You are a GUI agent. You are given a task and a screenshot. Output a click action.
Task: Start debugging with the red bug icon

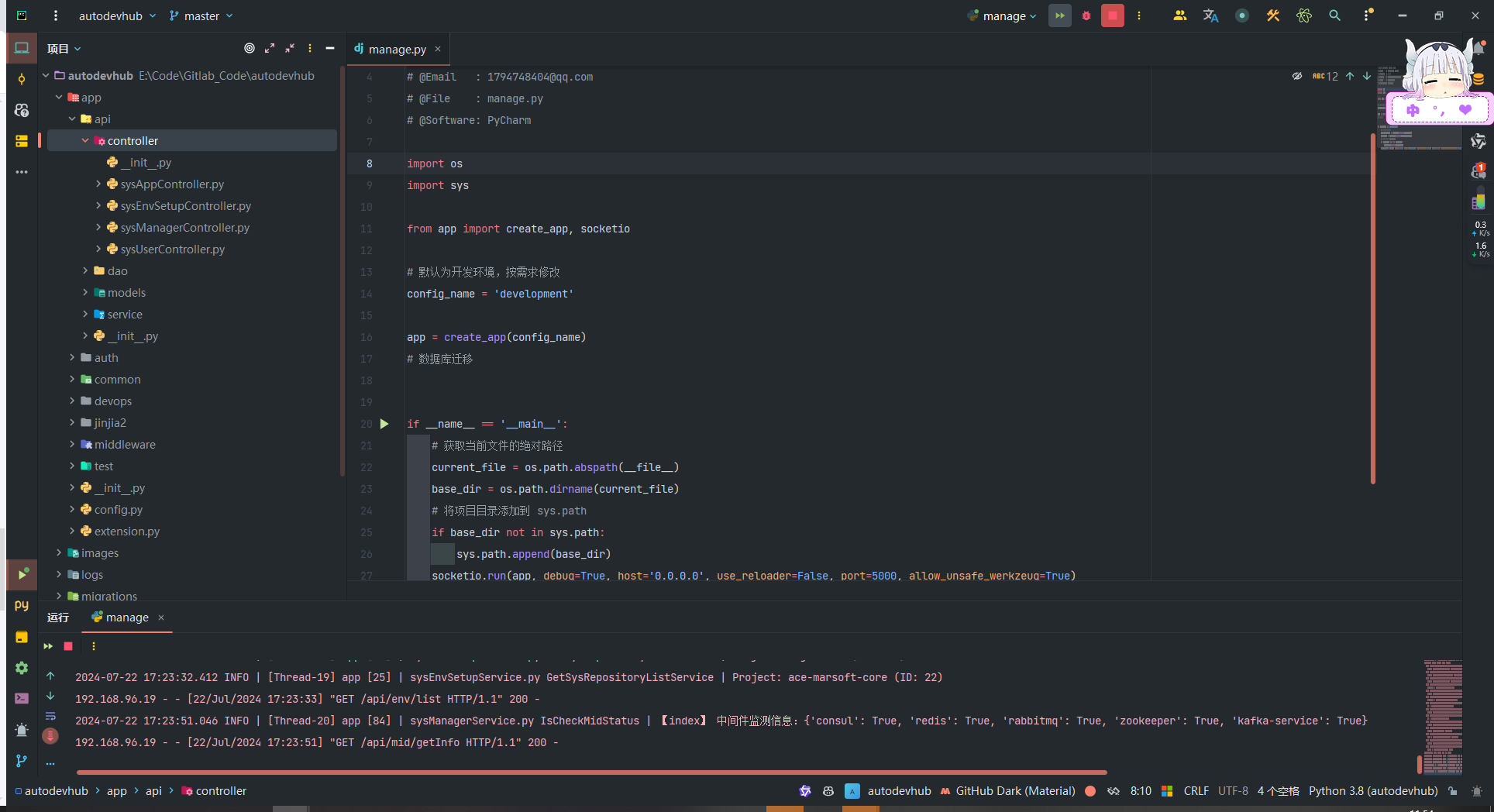pos(1086,15)
